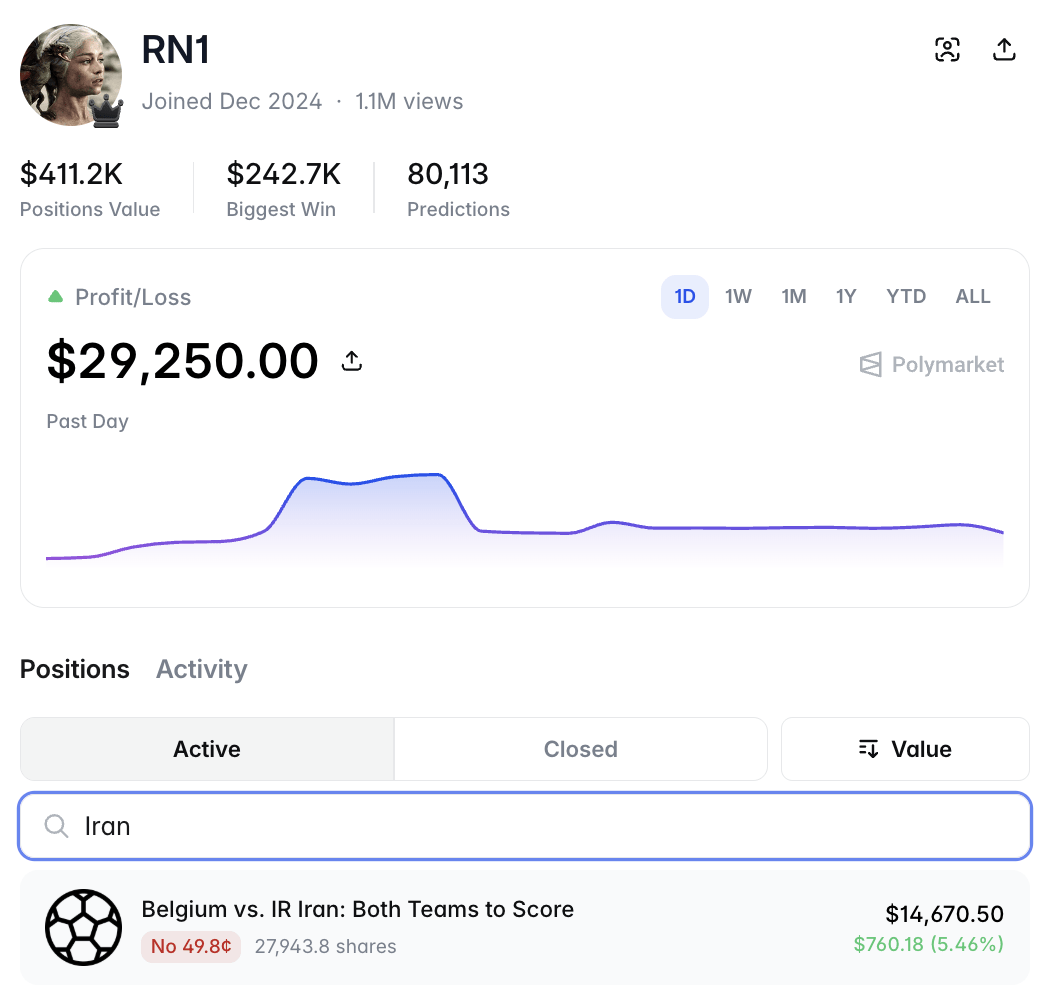
Task: Click the 80,113 Predictions stat
Action: [458, 190]
